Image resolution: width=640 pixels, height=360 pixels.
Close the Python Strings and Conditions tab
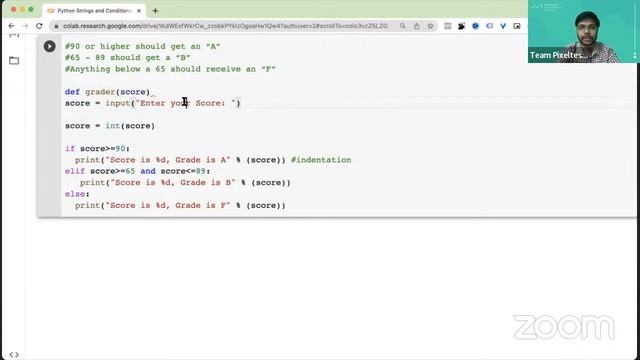(x=139, y=11)
